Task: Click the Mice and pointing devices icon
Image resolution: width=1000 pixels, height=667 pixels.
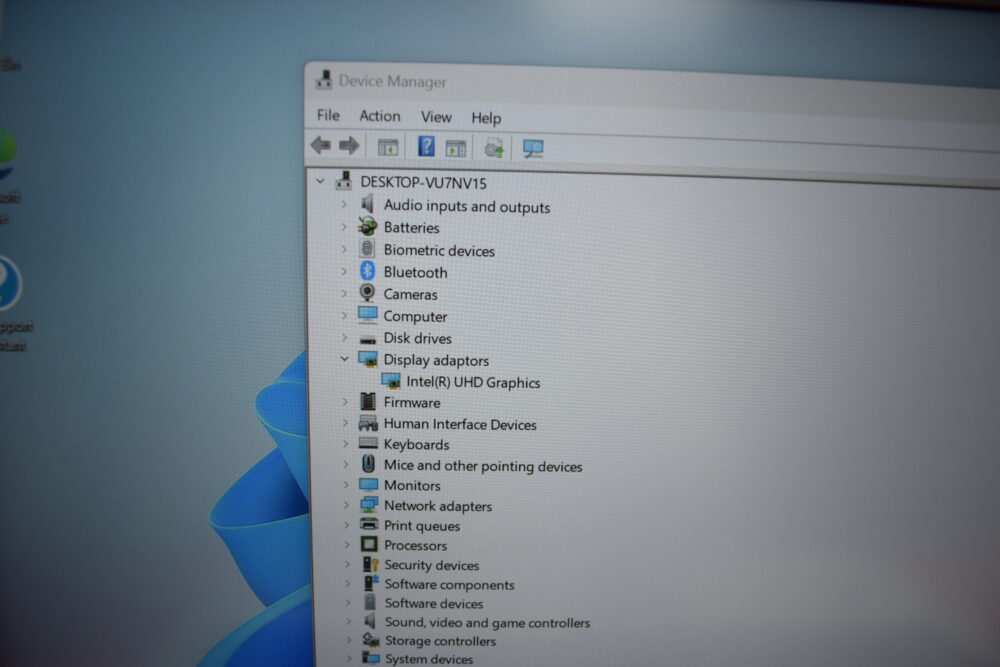Action: tap(369, 464)
